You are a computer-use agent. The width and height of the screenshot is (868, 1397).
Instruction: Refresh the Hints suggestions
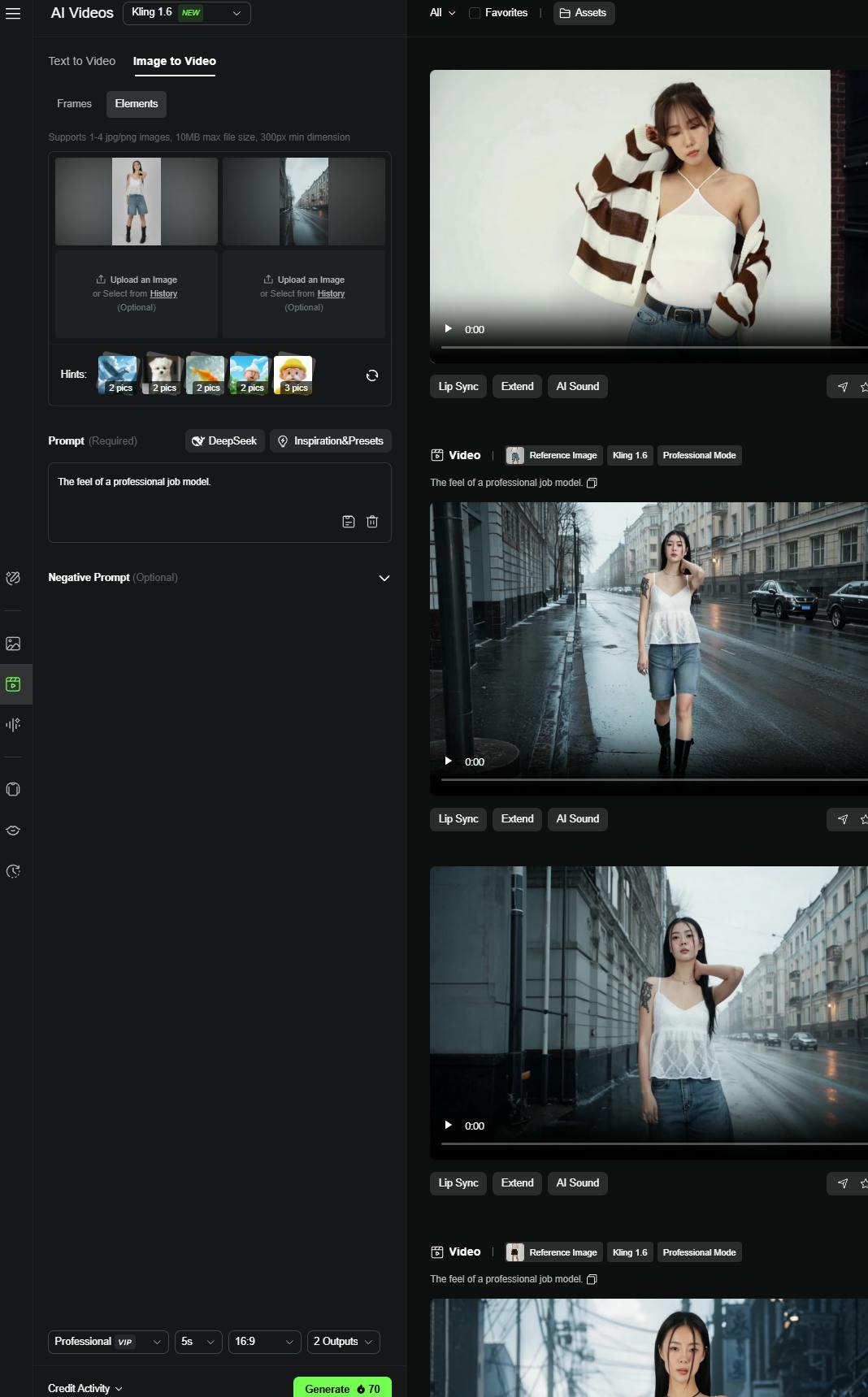coord(372,375)
